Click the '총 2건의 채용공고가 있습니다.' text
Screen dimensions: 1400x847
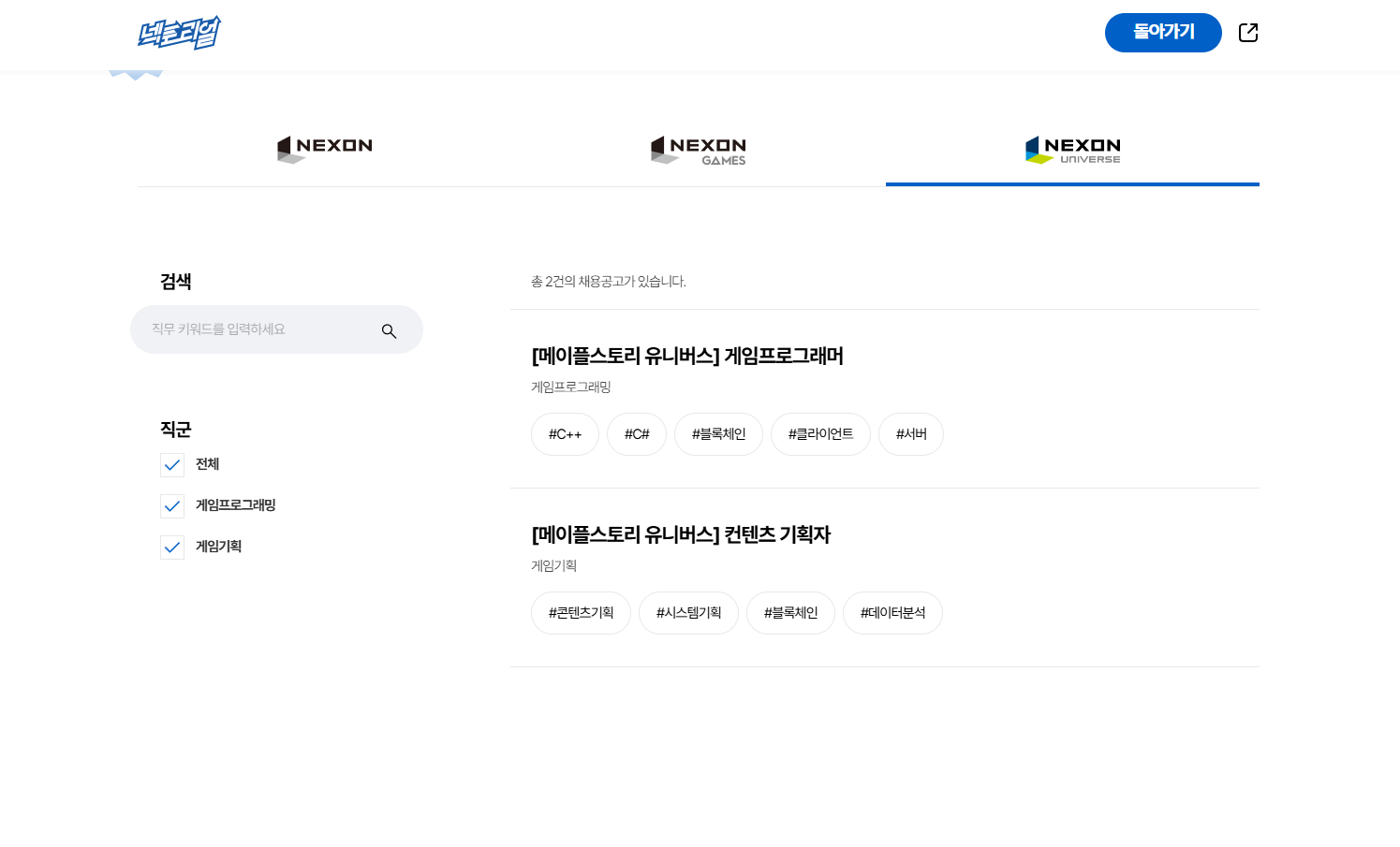point(609,281)
